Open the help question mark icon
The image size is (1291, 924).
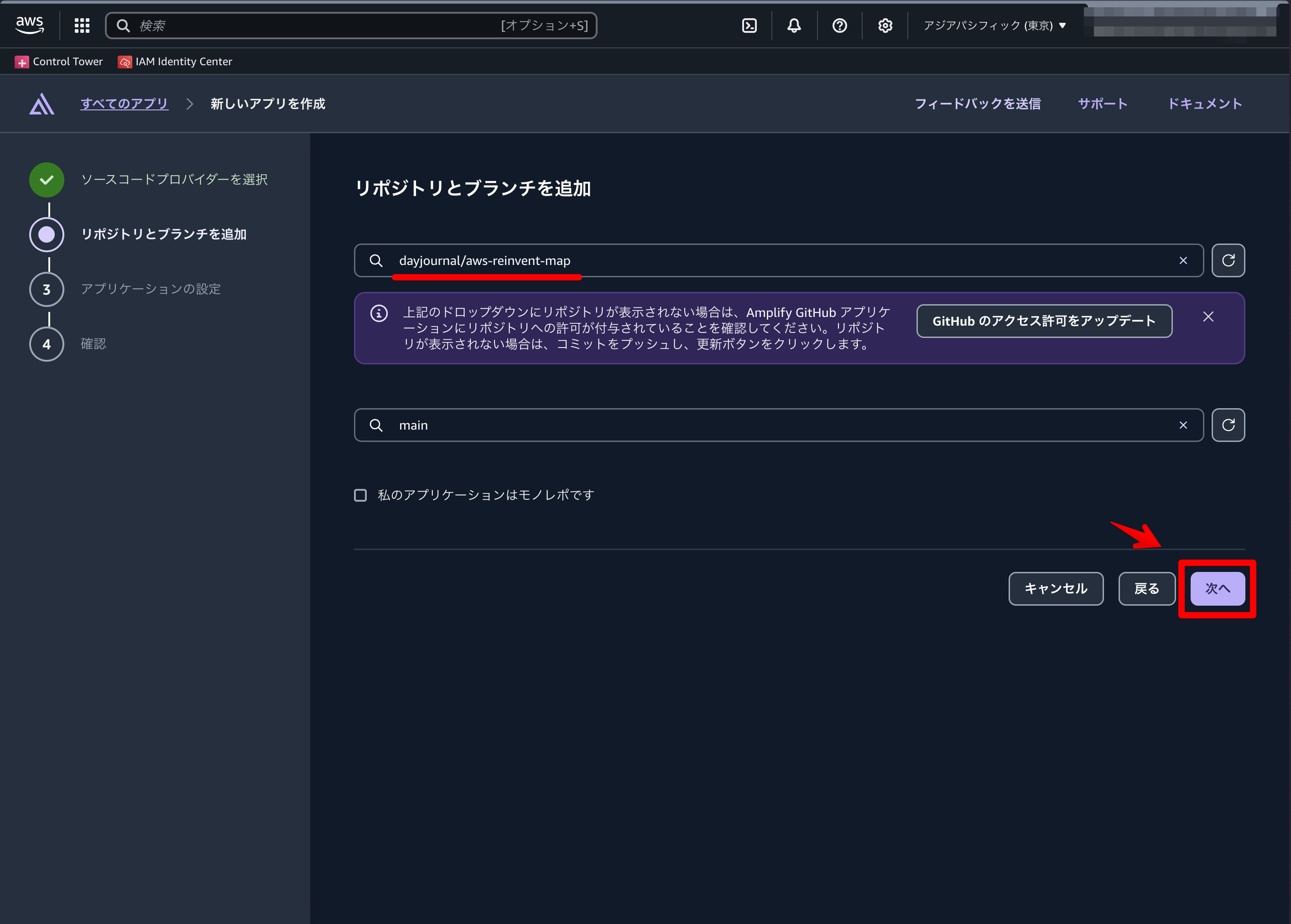[839, 26]
